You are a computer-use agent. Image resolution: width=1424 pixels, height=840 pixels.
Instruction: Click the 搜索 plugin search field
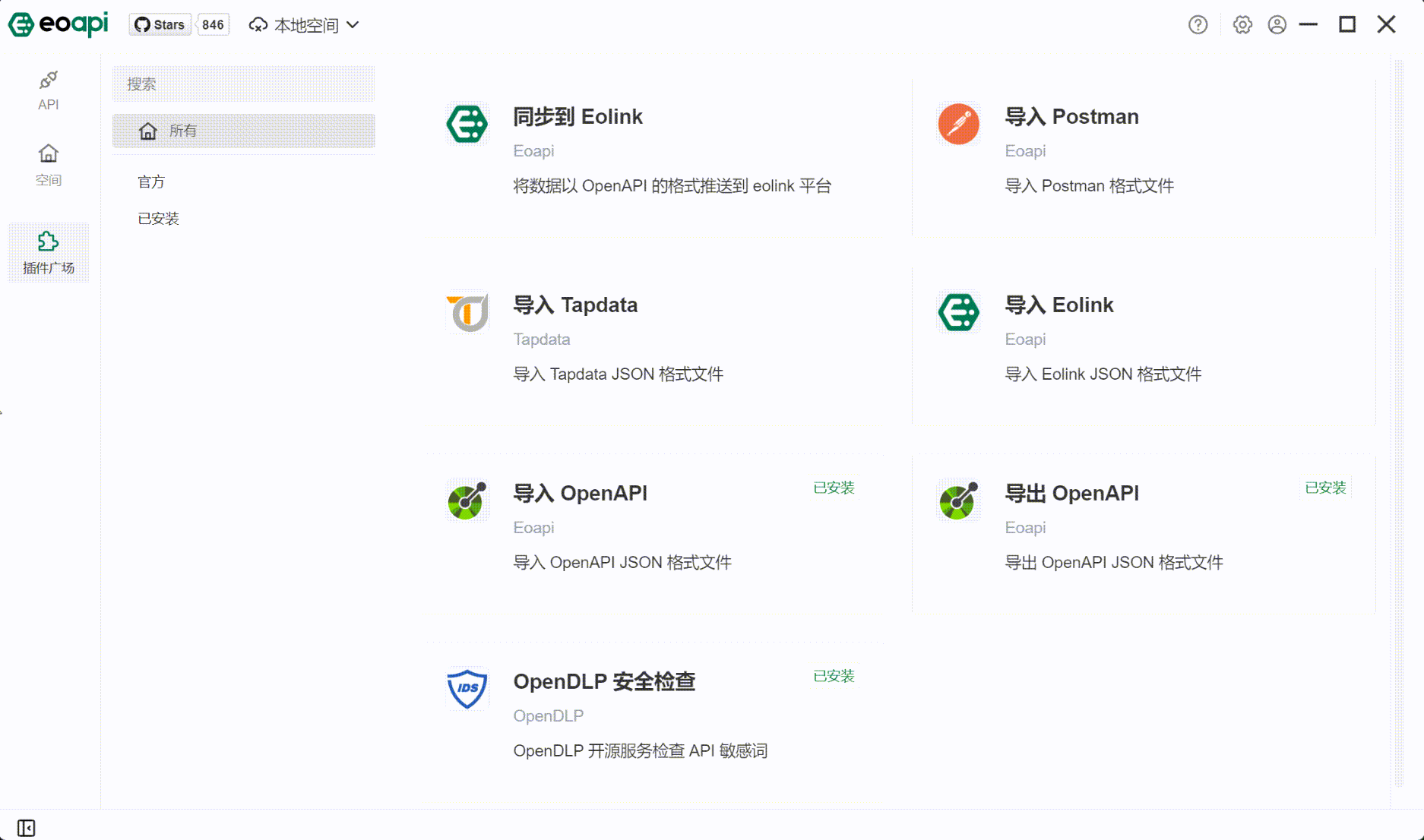click(243, 84)
